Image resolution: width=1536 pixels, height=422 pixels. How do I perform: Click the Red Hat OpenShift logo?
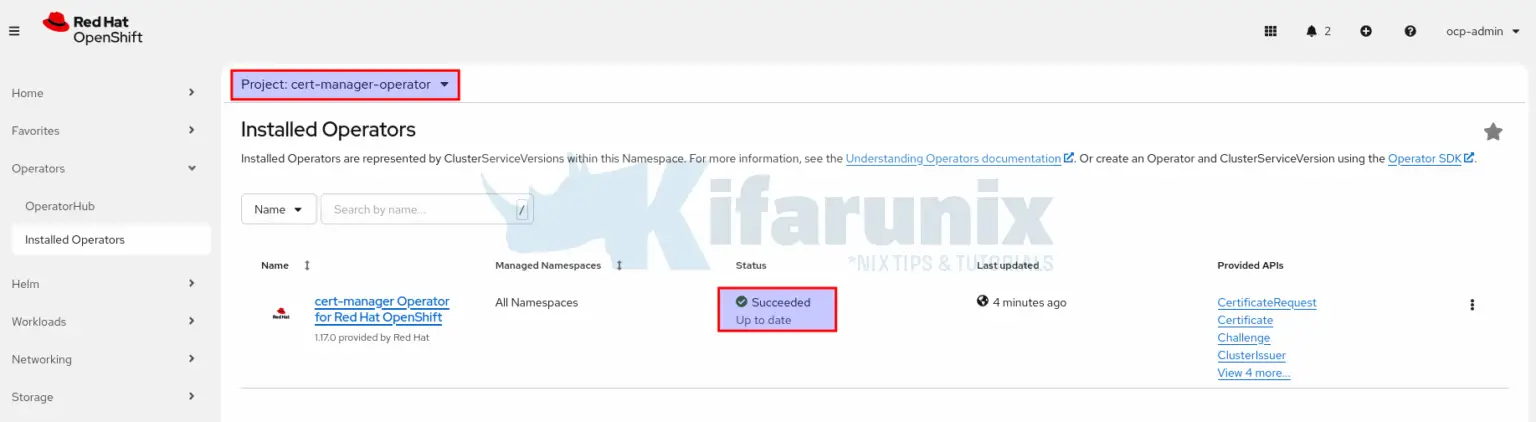tap(93, 29)
